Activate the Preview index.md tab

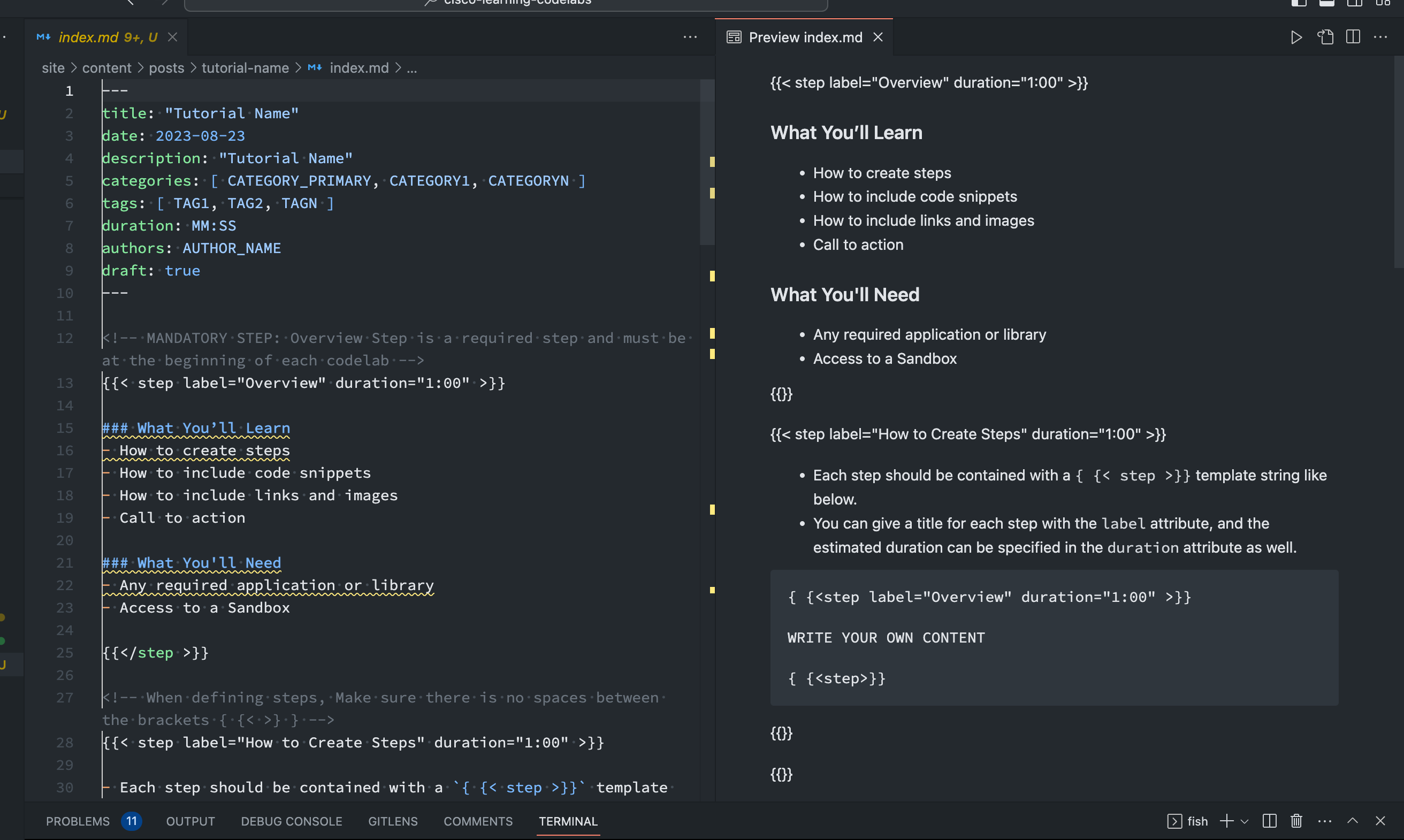point(804,37)
